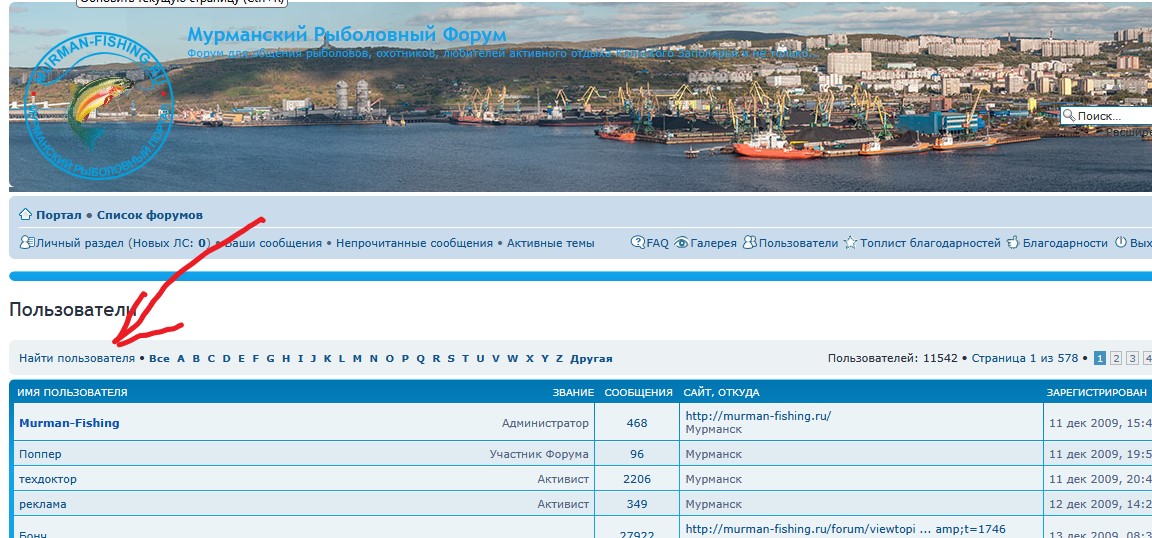Sort by the Сообщения column header
The height and width of the screenshot is (538, 1152).
(x=638, y=393)
